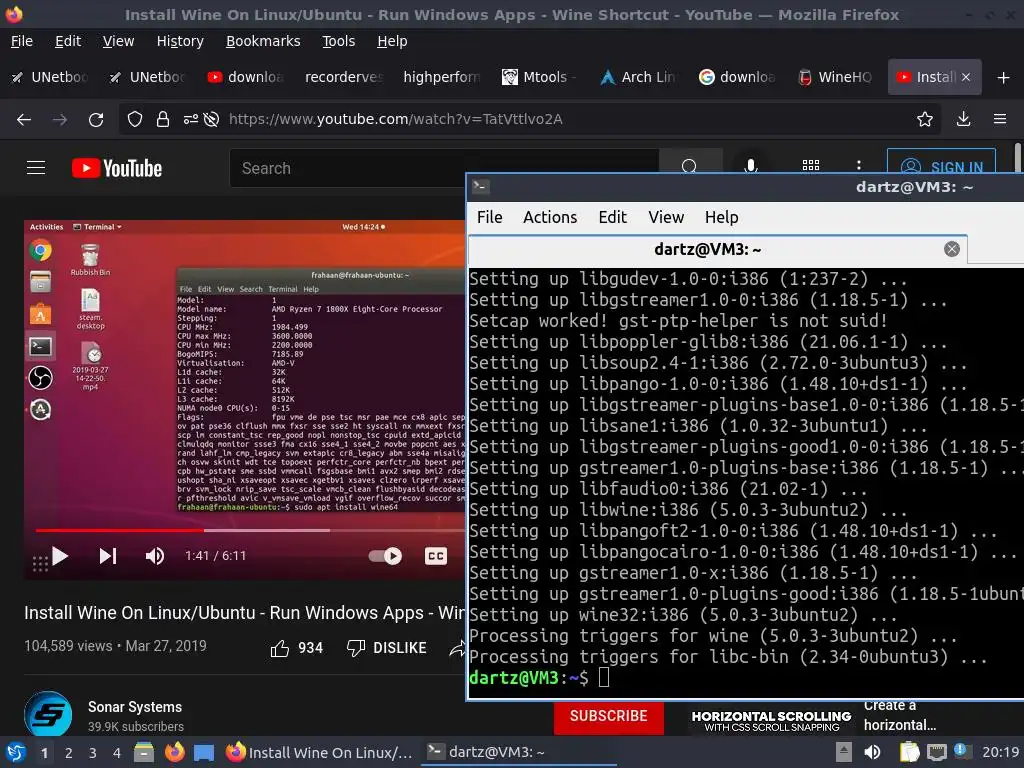The image size is (1024, 768).
Task: Switch to the Google download tab
Action: tap(737, 77)
